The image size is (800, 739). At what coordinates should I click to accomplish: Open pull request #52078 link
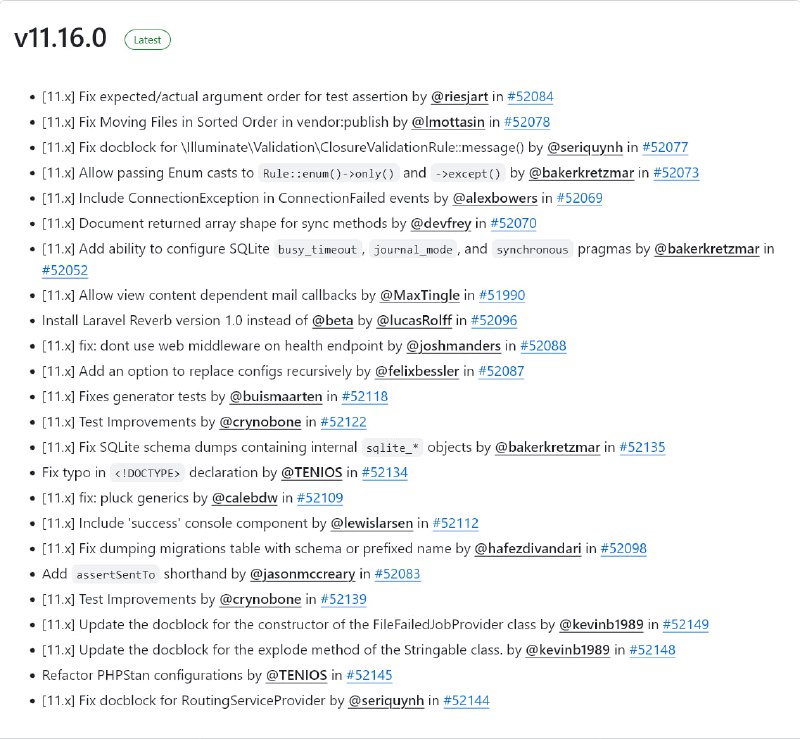coord(527,122)
